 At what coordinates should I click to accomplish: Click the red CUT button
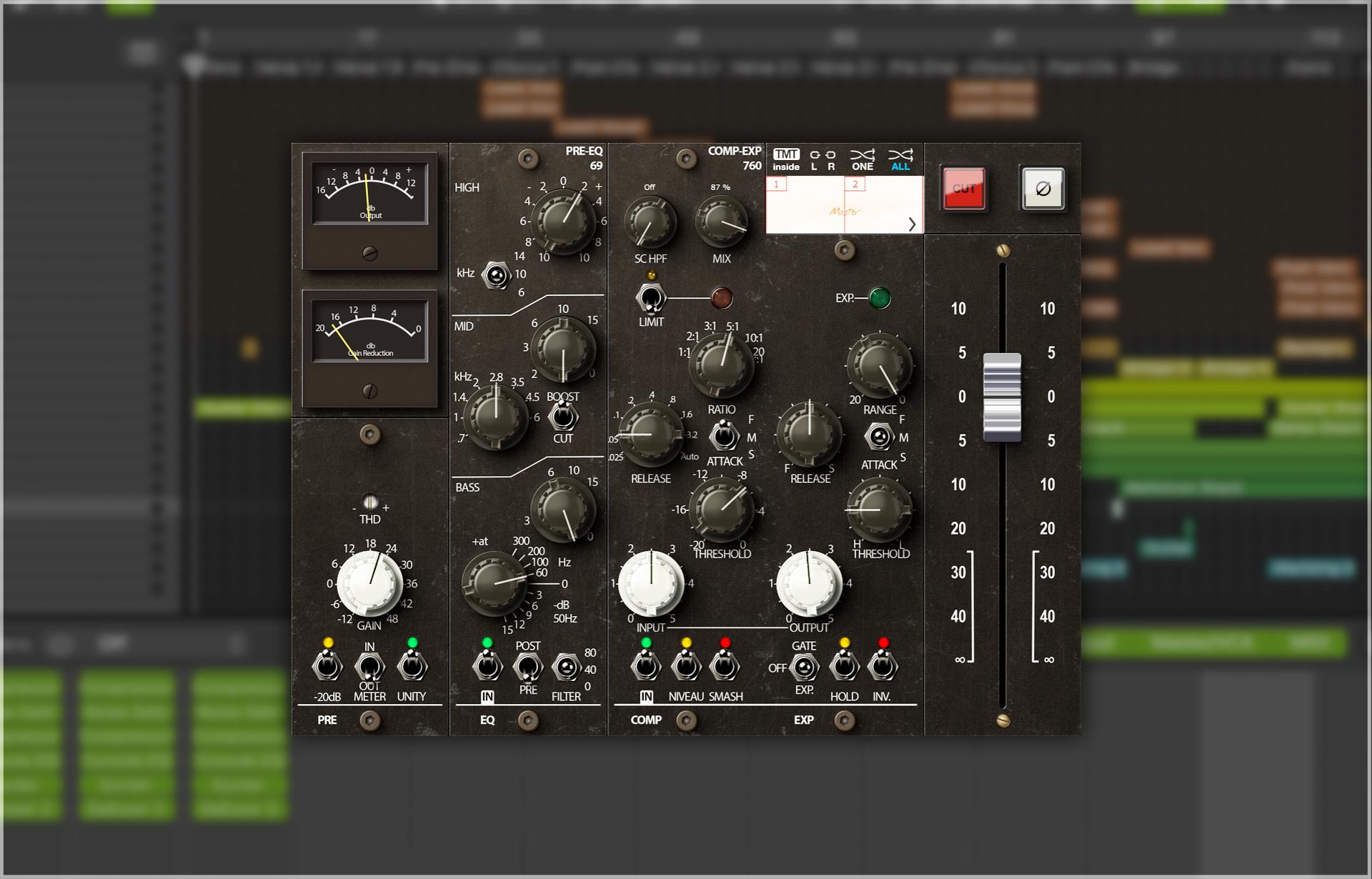(963, 189)
